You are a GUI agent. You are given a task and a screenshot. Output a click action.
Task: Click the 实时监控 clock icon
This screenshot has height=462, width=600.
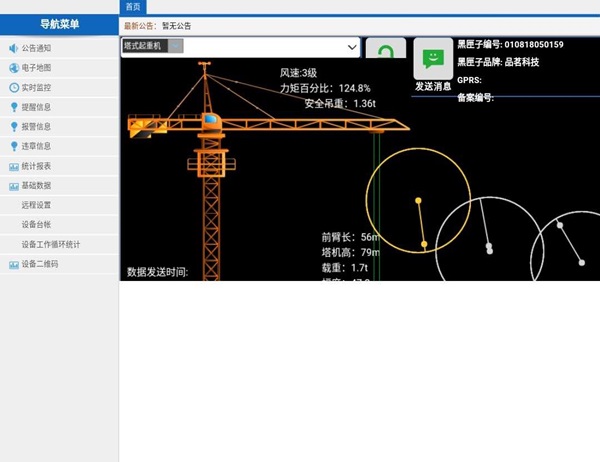(13, 88)
